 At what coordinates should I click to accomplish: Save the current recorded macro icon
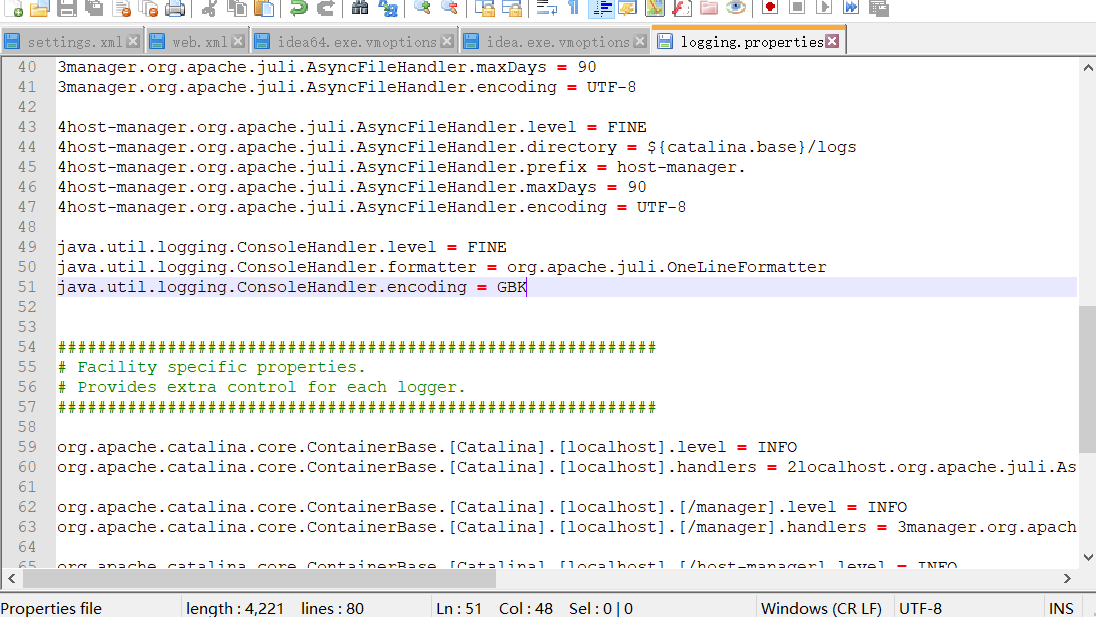(x=879, y=8)
